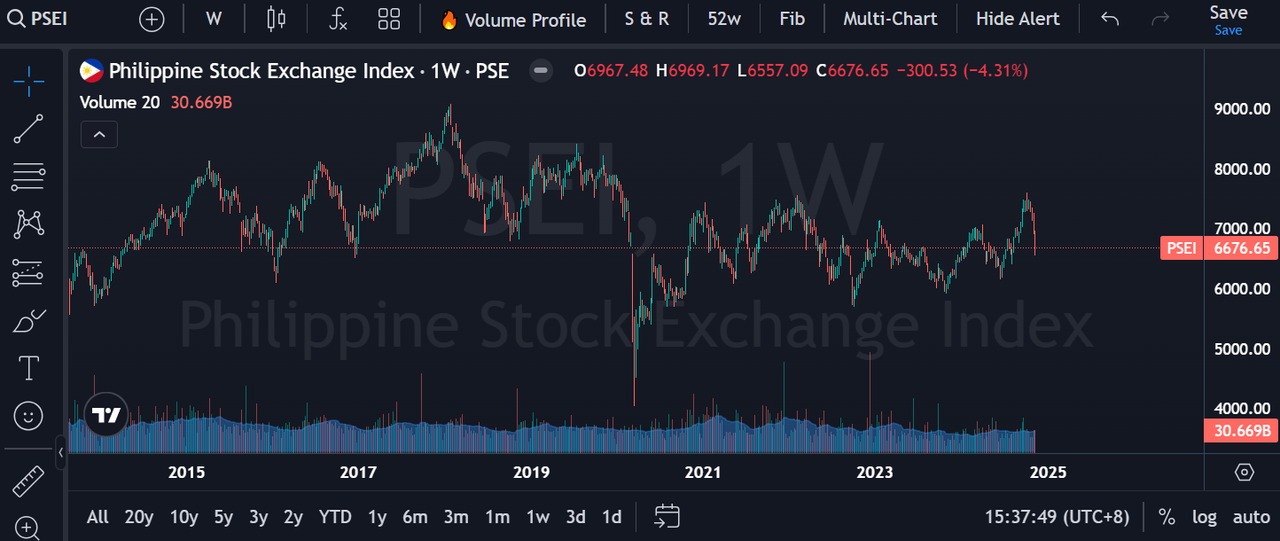Open timezone menu at 15:37:49 (UTC+8)
1280x541 pixels.
tap(1056, 517)
